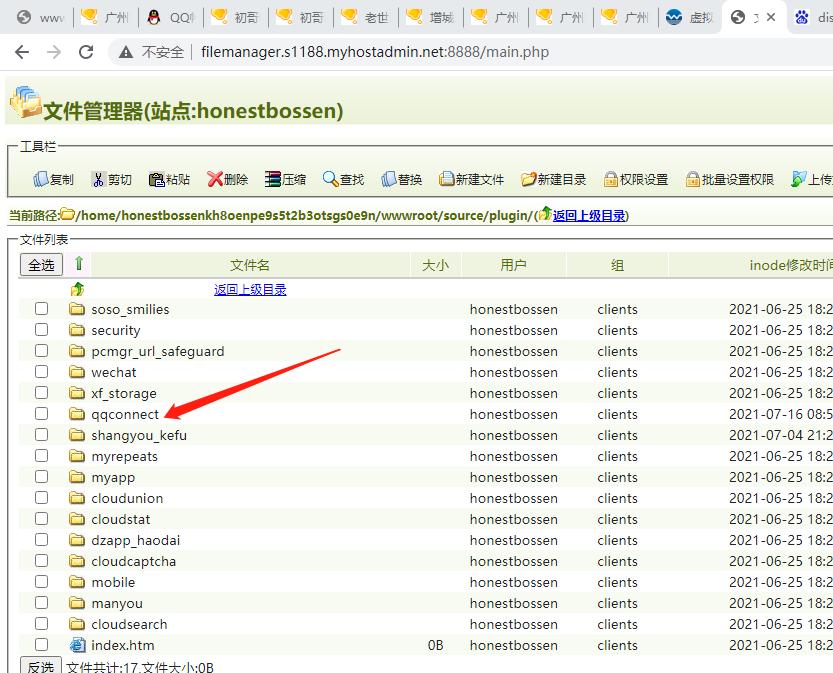Click the manyou folder name
The width and height of the screenshot is (833, 673).
(x=117, y=603)
